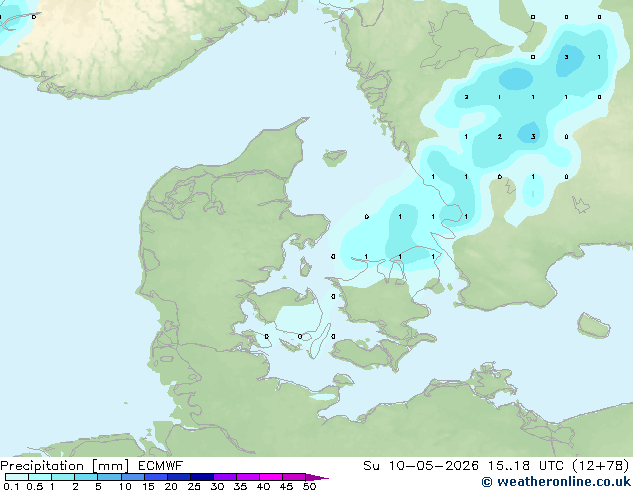
Task: Pick the 10–15 mm blue legend swatch
Action: 133,477
